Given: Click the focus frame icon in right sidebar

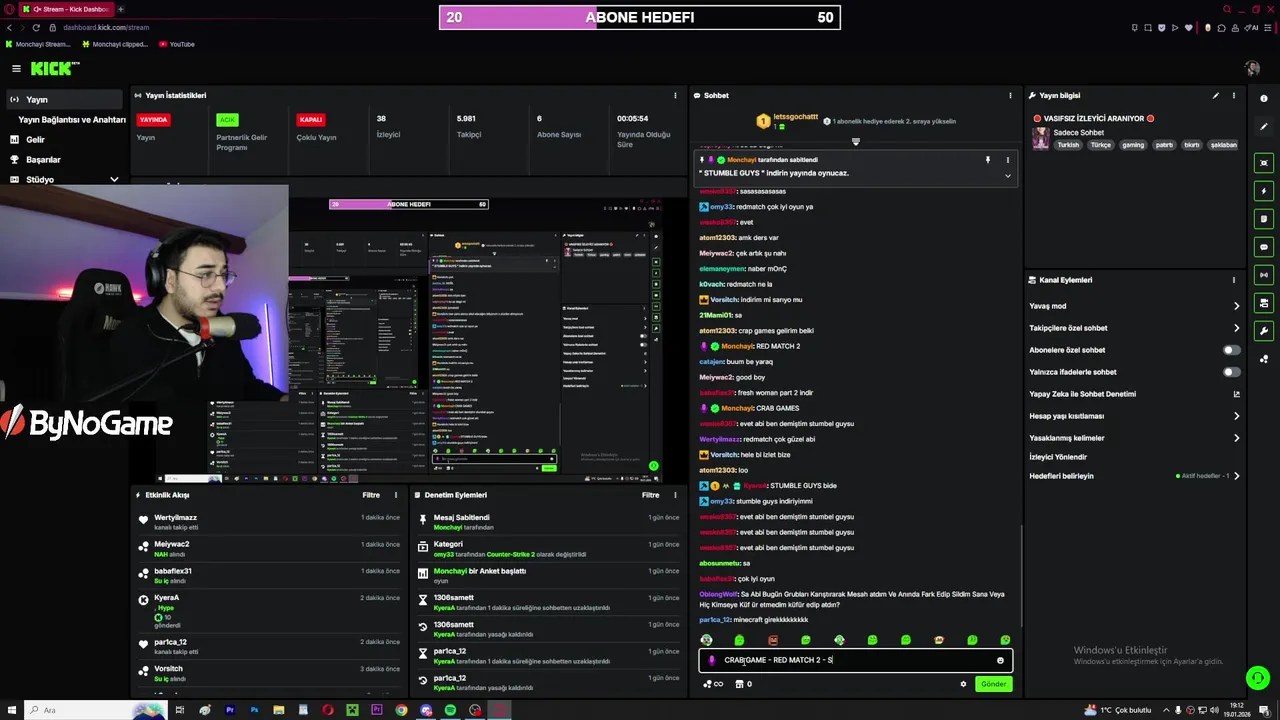Looking at the screenshot, I should point(1264,163).
